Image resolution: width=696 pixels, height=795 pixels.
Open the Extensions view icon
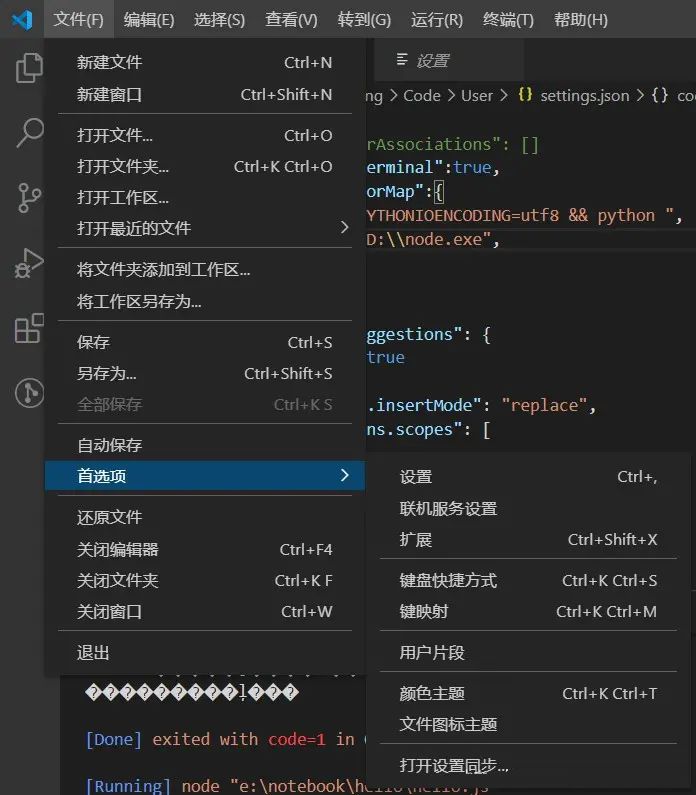pos(29,328)
